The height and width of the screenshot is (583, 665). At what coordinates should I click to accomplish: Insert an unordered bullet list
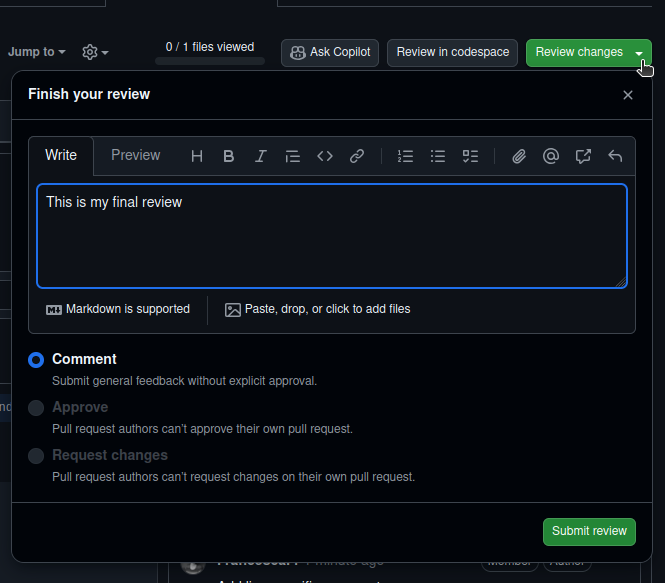[438, 156]
